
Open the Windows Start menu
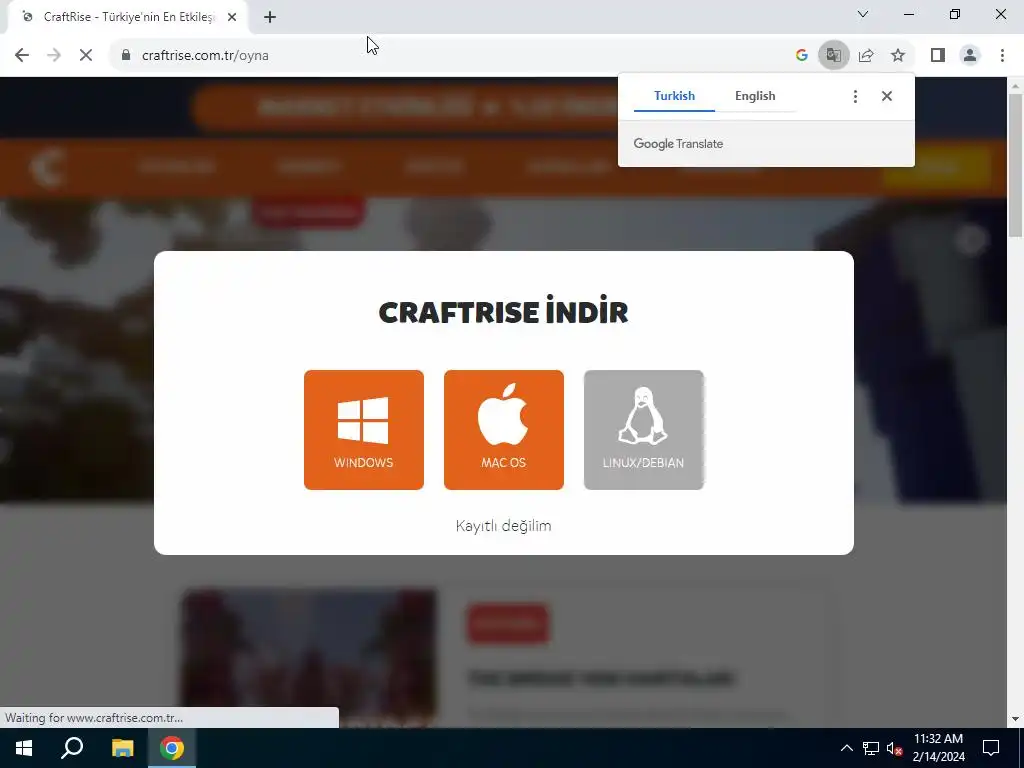point(24,748)
